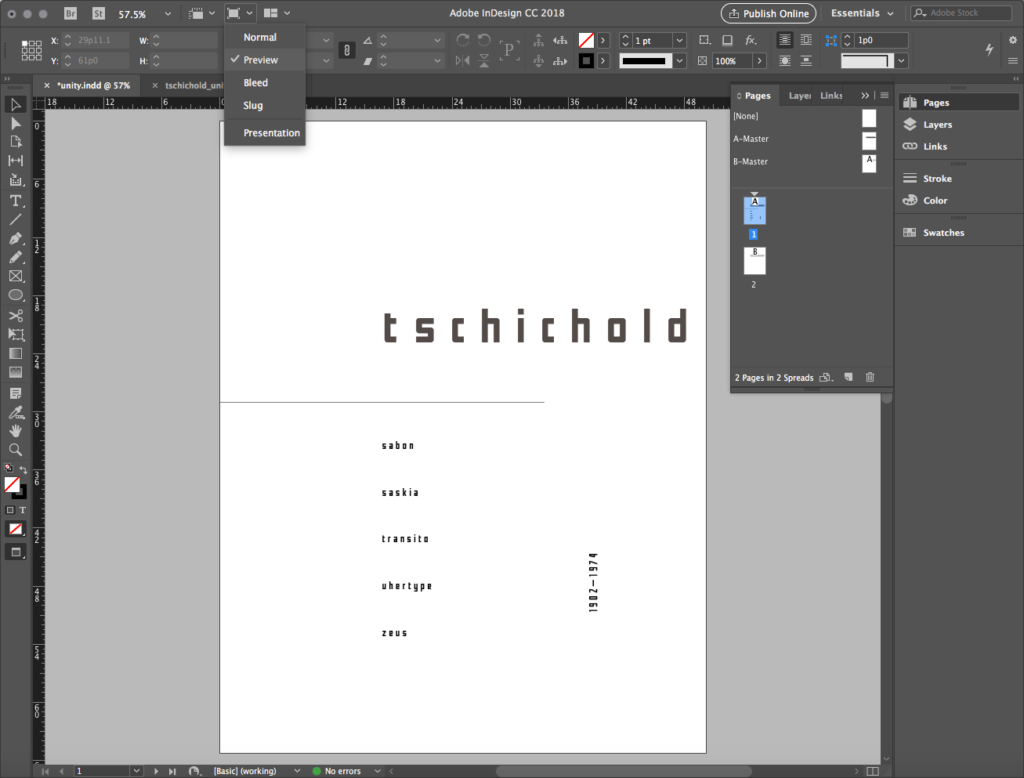Image resolution: width=1024 pixels, height=778 pixels.
Task: Choose Normal screen mode
Action: tap(260, 37)
